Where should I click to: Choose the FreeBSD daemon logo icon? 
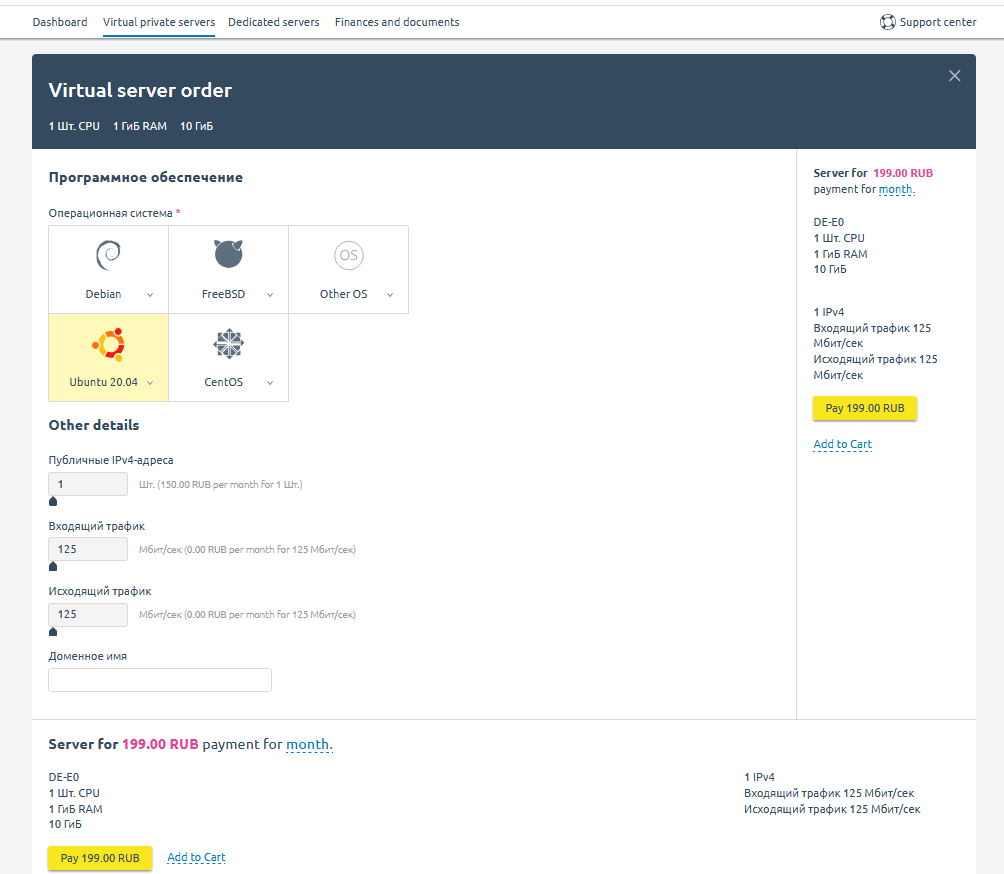tap(228, 254)
